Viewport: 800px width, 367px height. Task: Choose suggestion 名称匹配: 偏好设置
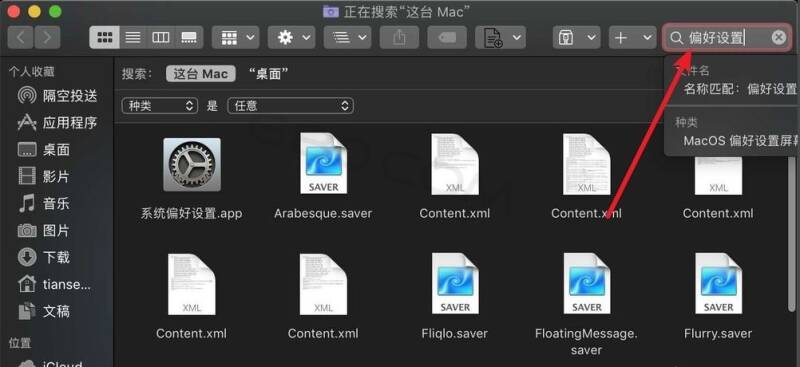pyautogui.click(x=740, y=89)
